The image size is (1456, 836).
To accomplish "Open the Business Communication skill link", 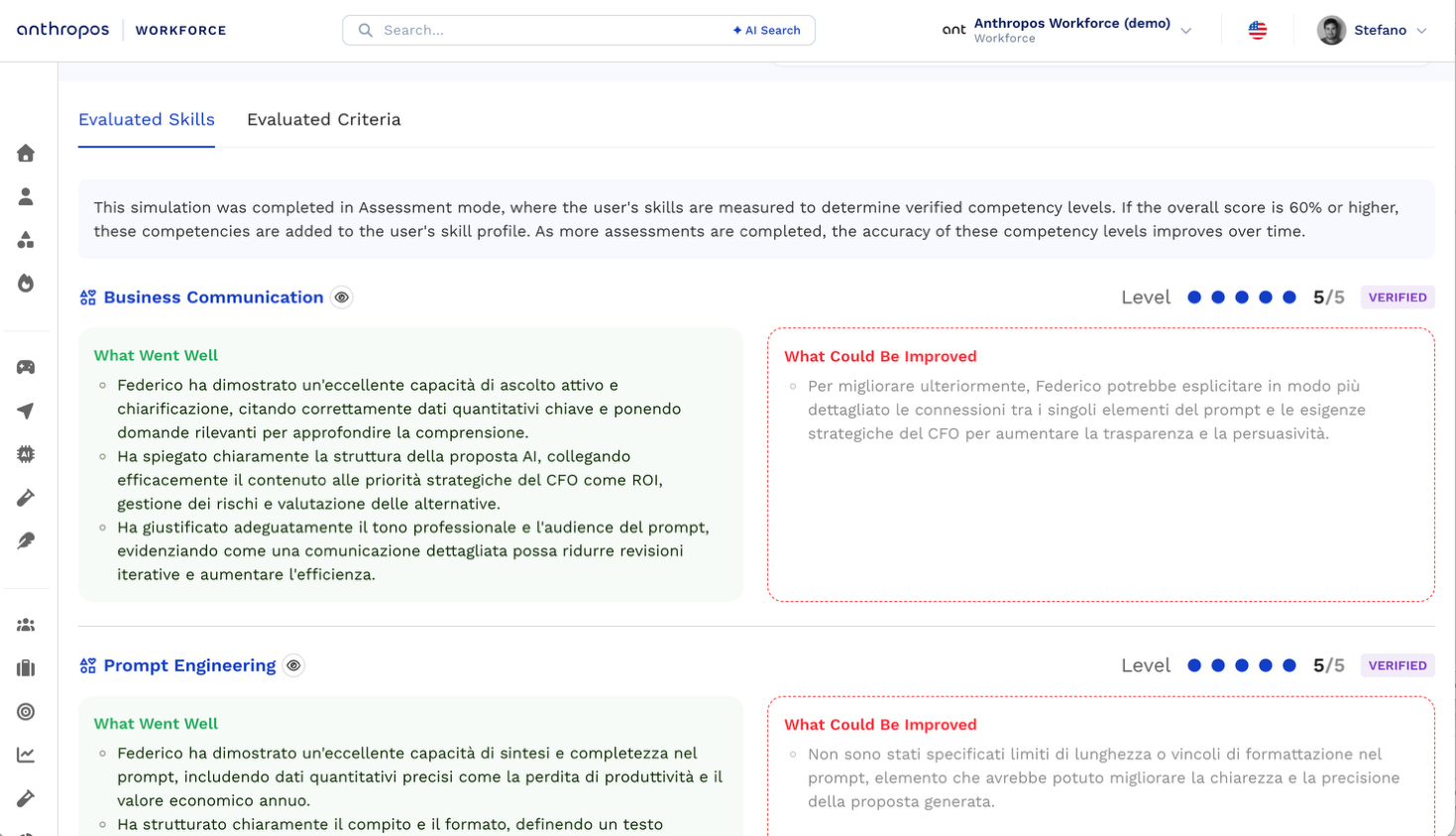I will (214, 298).
